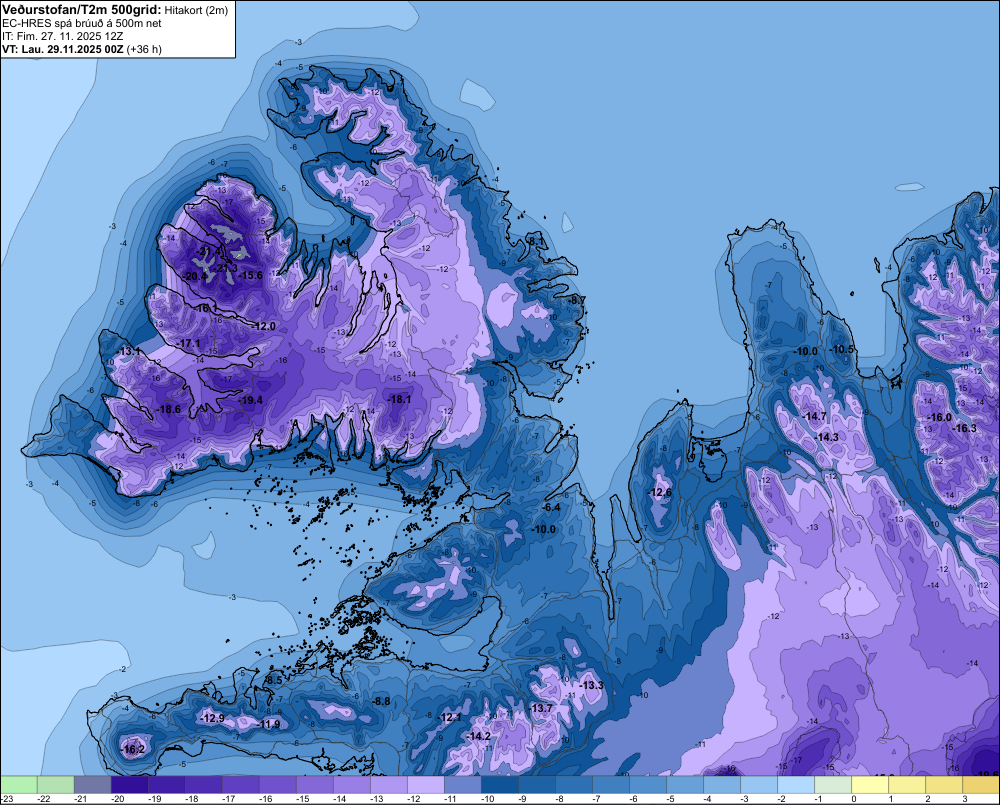Select the dark purple legend swatch for -20
Screen dimensions: 1000x805
pyautogui.click(x=129, y=785)
